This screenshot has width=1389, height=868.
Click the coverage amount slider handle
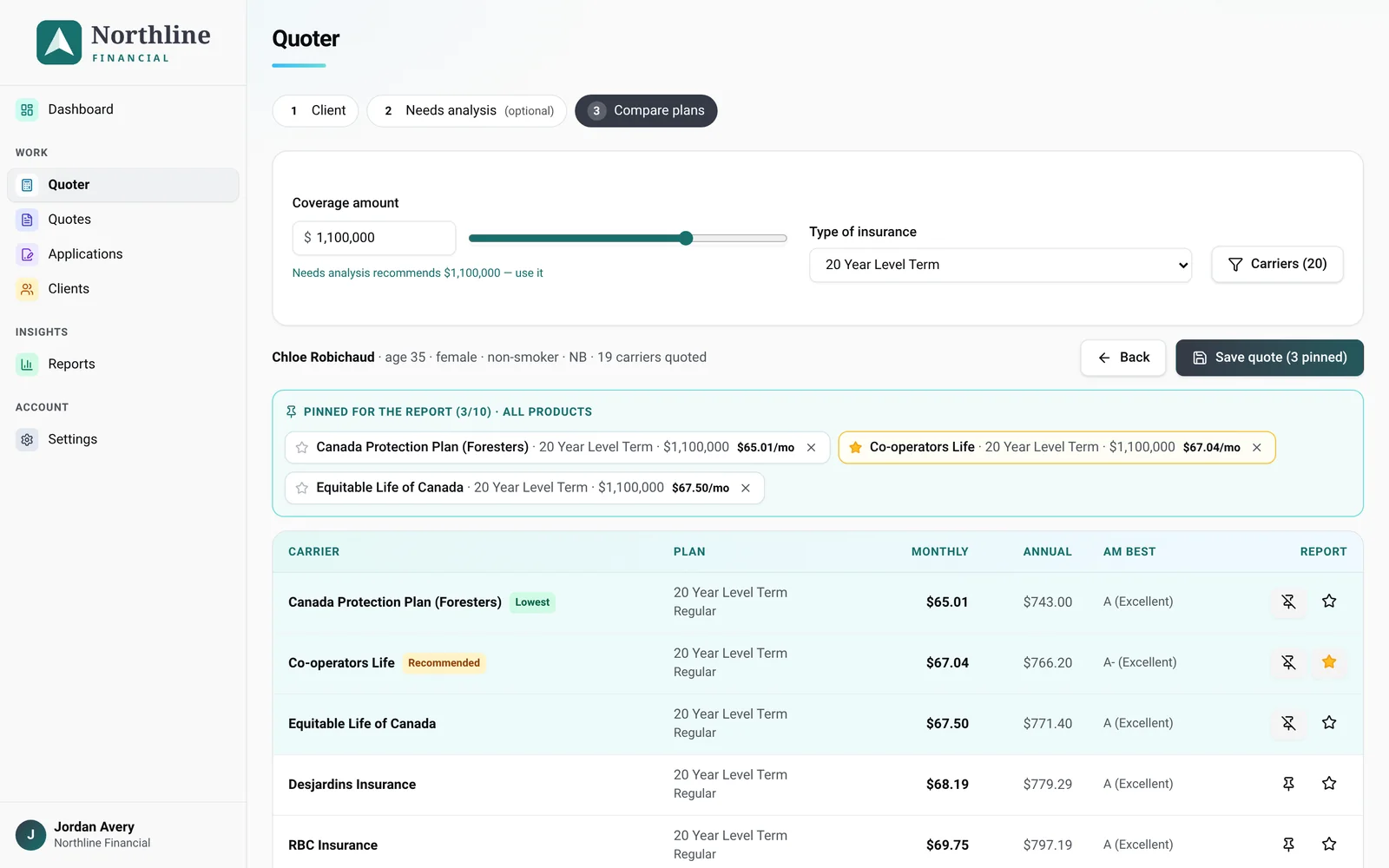coord(686,238)
